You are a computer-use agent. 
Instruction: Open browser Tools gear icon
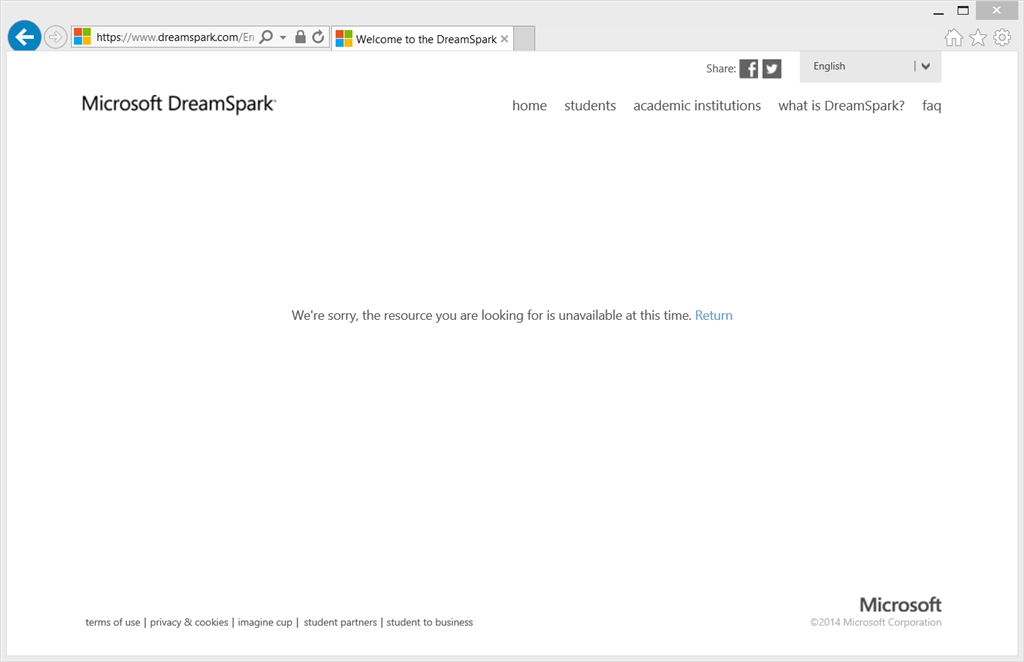point(1002,37)
